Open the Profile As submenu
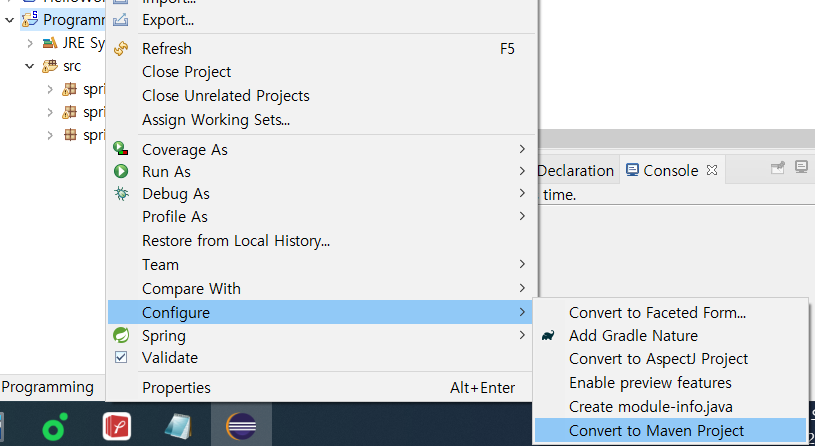Image resolution: width=815 pixels, height=446 pixels. coord(320,216)
